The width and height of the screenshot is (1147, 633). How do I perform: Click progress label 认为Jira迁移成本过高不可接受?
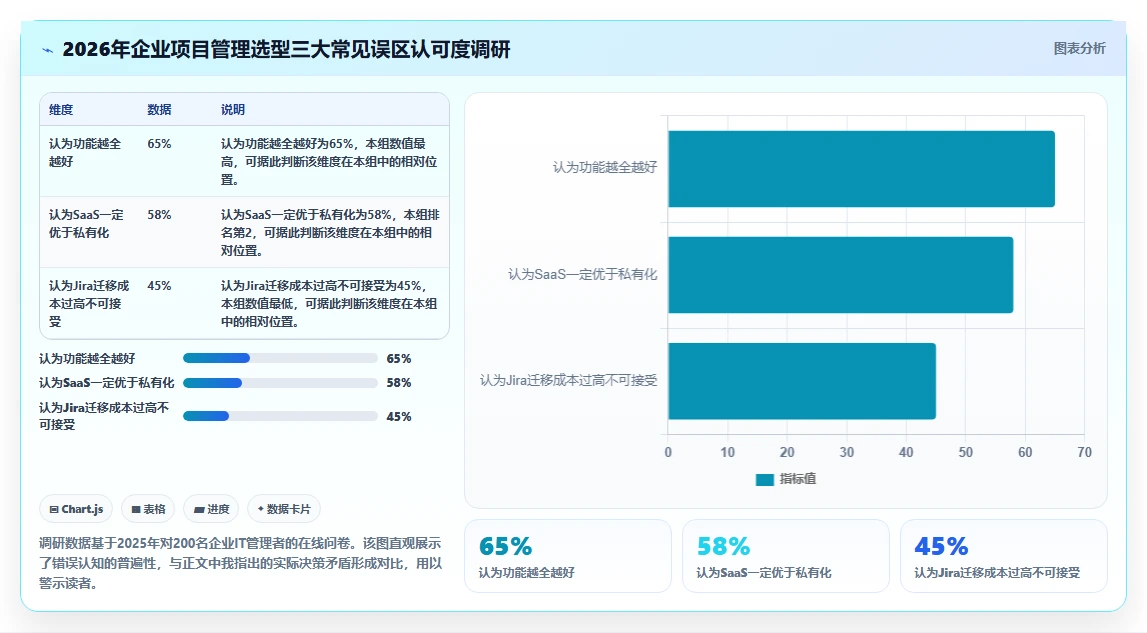coord(104,416)
